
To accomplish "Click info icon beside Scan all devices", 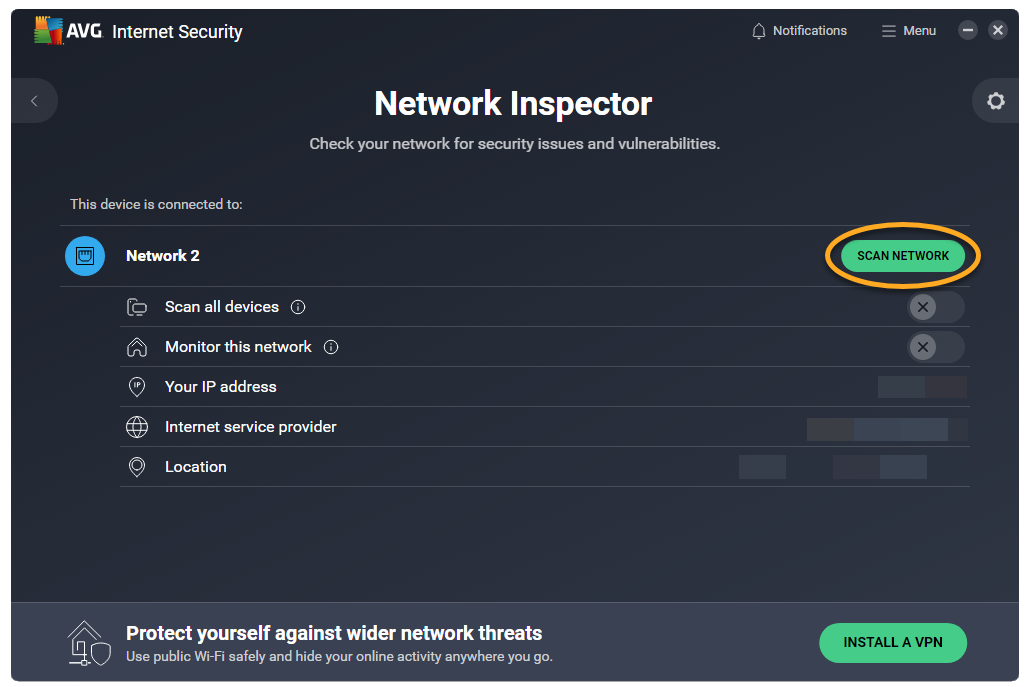I will 298,307.
